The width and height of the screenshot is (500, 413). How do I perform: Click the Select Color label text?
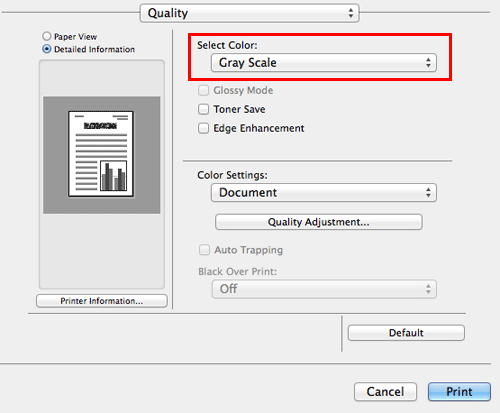coord(227,45)
